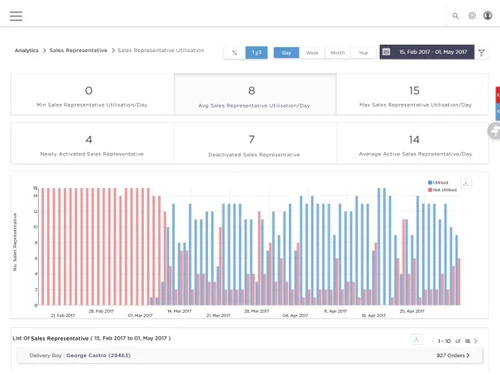Go to next page of list
The height and width of the screenshot is (375, 500).
(x=476, y=341)
